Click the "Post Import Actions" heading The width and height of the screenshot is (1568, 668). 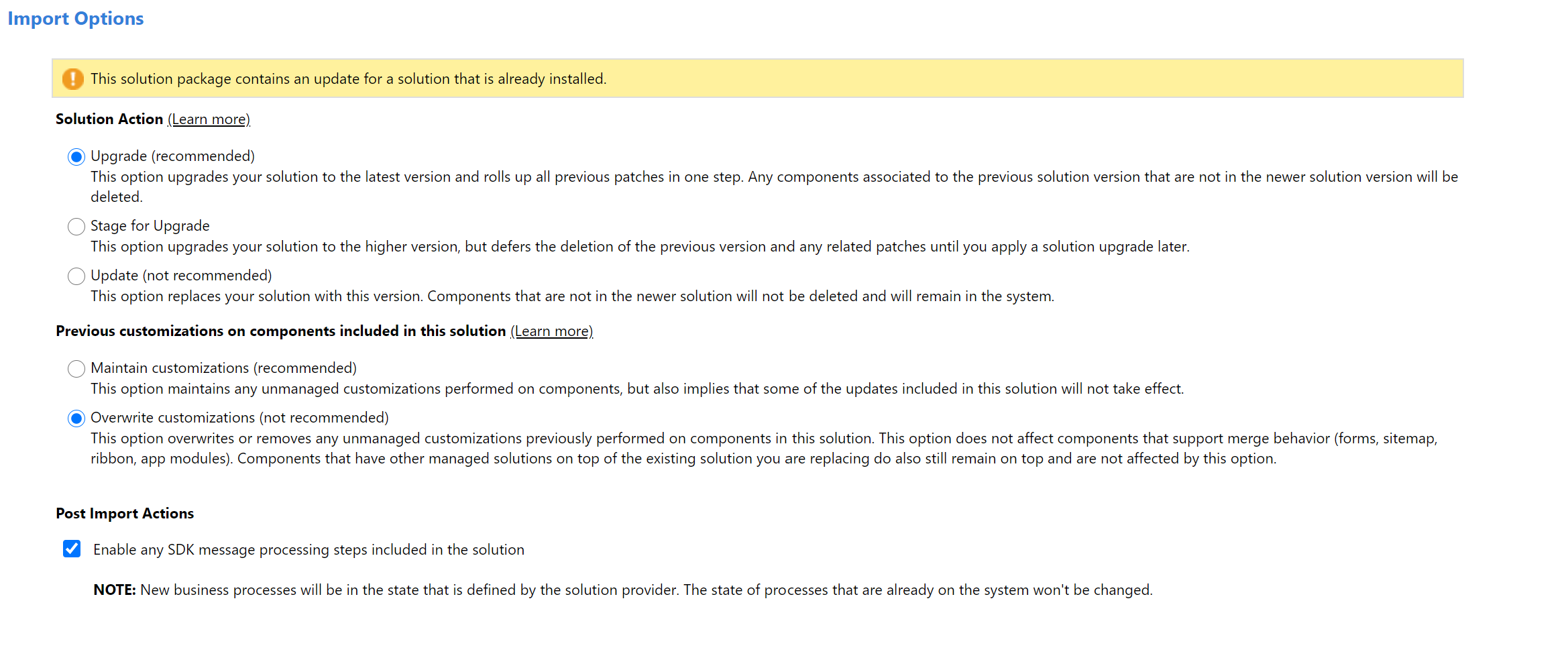[124, 513]
